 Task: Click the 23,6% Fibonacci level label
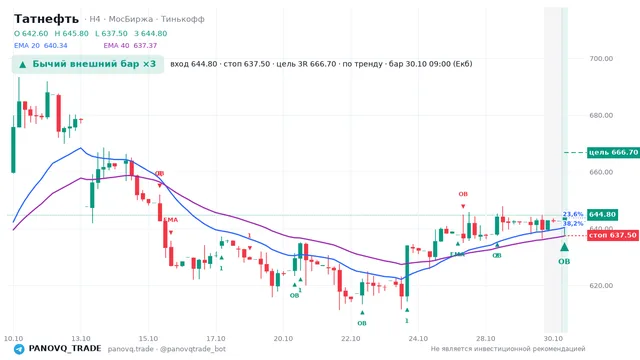pyautogui.click(x=573, y=214)
